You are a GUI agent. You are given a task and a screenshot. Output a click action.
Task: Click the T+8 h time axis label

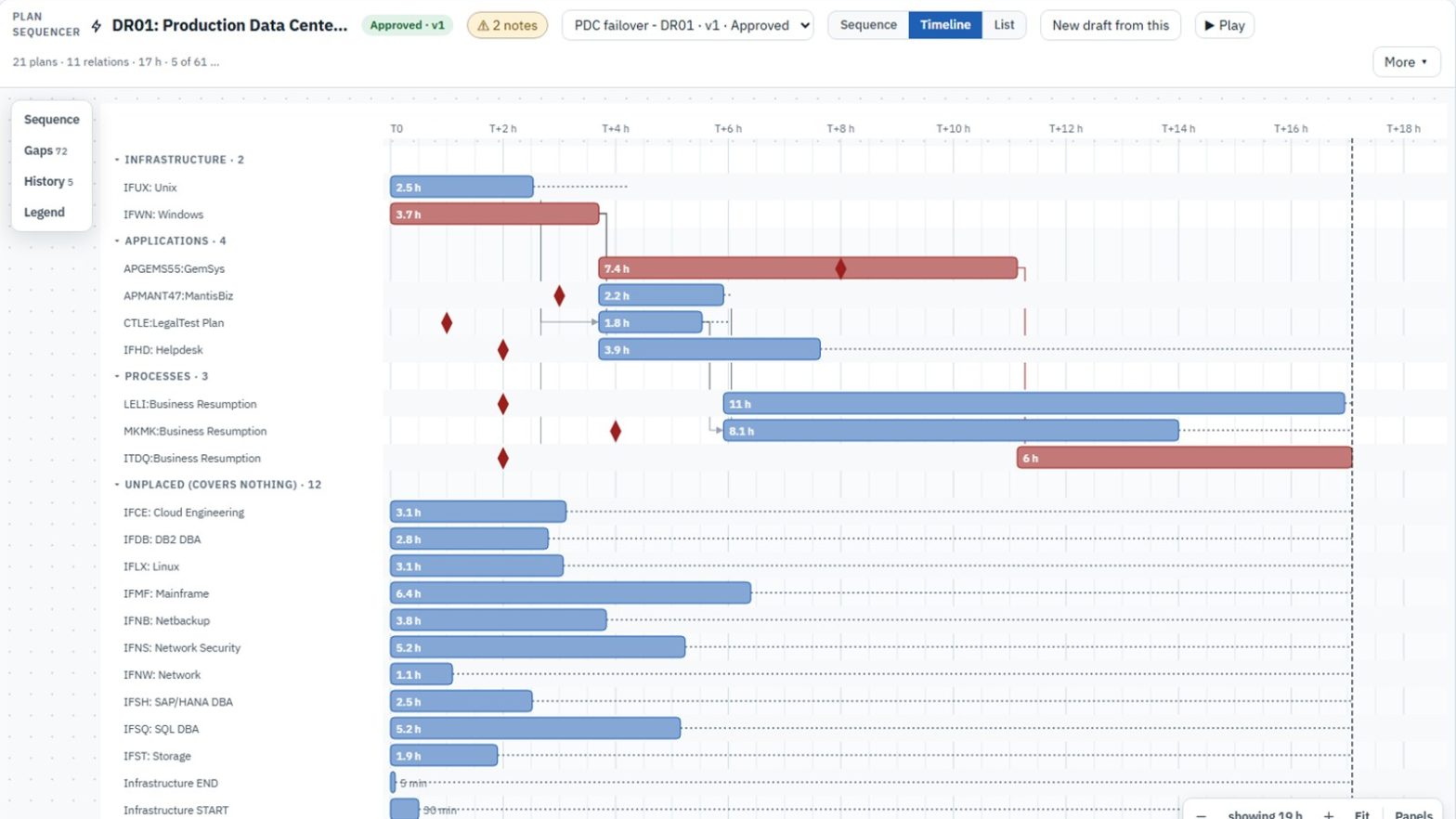(840, 129)
